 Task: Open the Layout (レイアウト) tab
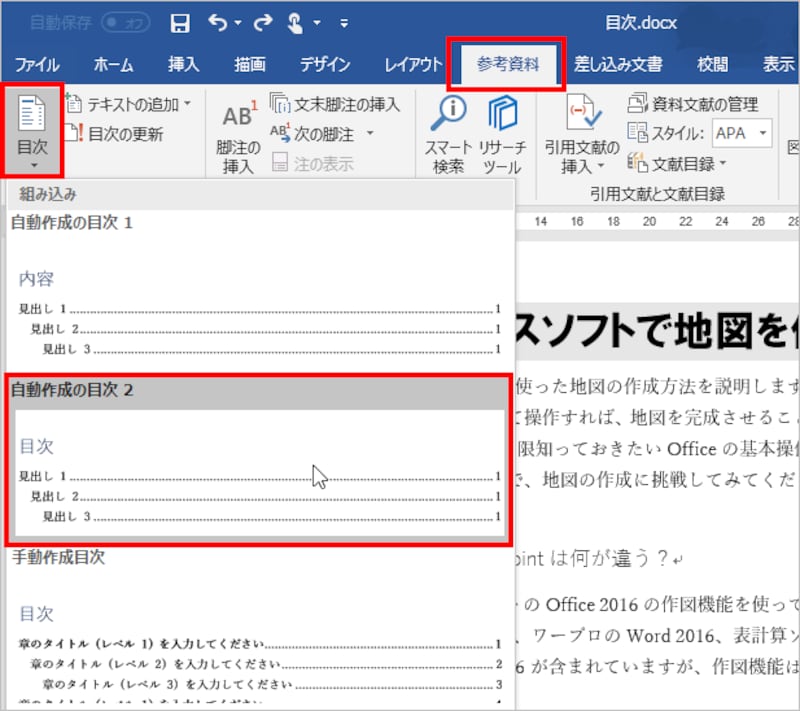413,65
